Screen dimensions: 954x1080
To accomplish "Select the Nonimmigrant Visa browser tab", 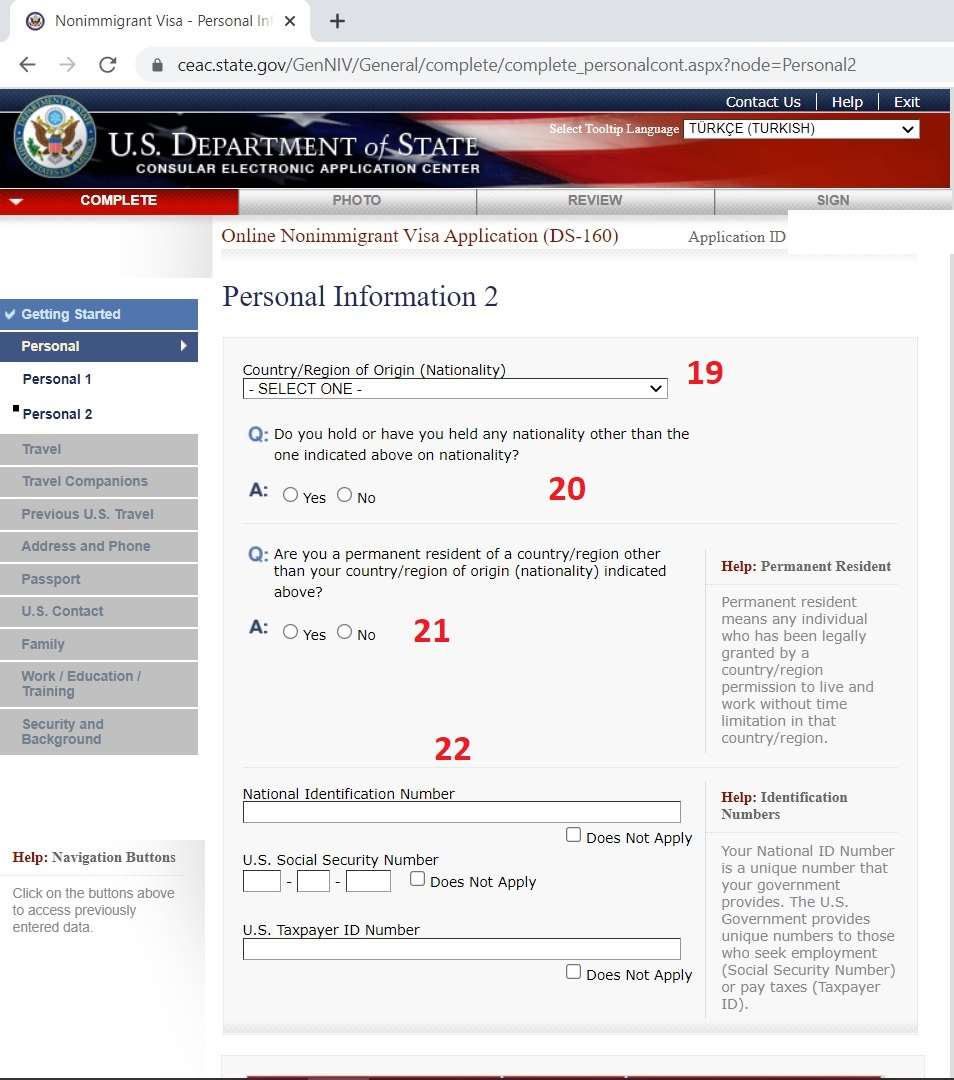I will pos(160,21).
